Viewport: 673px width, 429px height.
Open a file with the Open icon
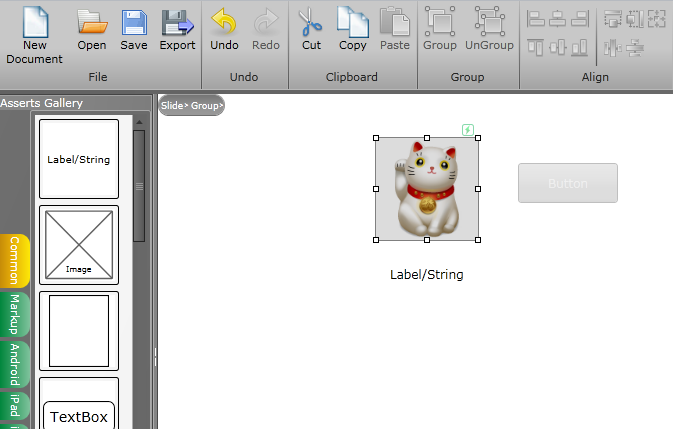click(x=92, y=29)
